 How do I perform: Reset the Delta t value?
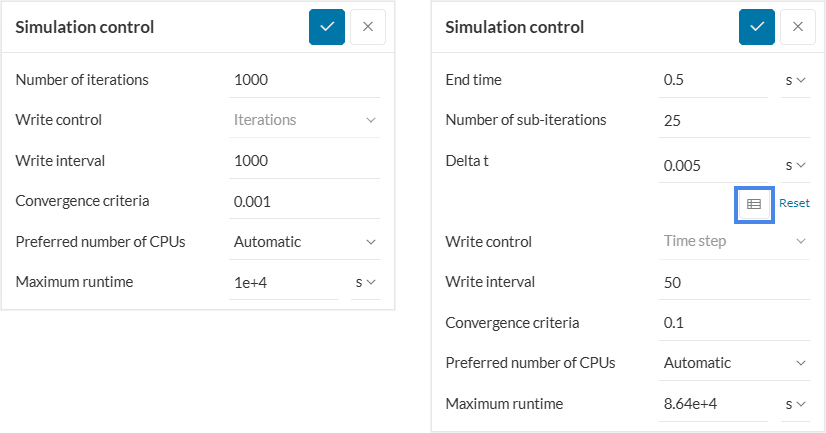(x=794, y=203)
